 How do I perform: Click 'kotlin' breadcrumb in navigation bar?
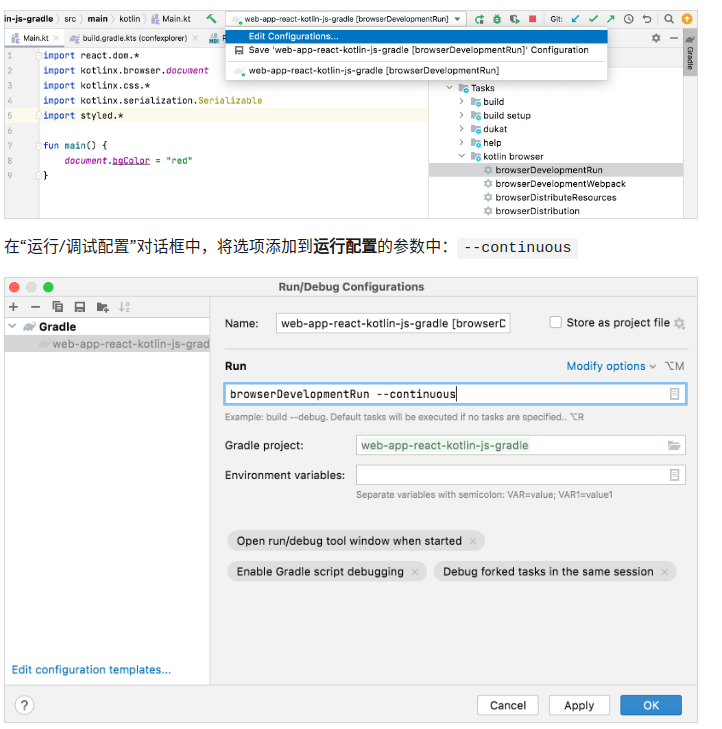[x=129, y=19]
